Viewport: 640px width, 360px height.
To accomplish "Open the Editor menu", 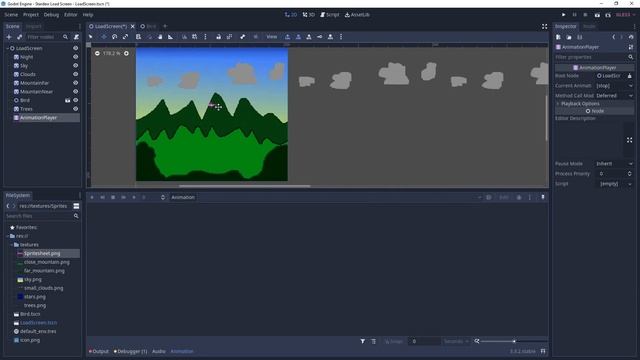I will click(x=71, y=15).
